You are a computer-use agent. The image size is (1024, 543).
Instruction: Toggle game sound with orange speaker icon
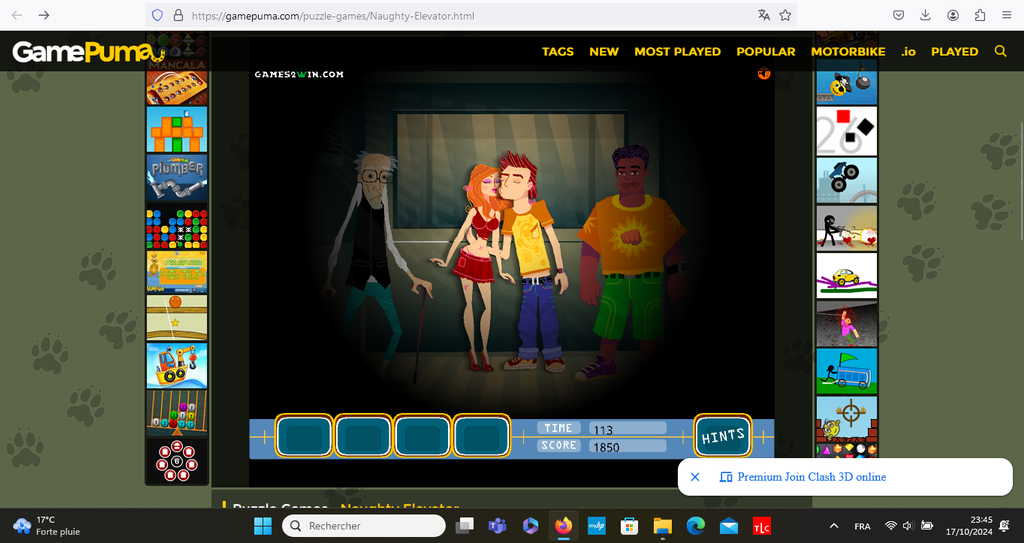pyautogui.click(x=764, y=74)
